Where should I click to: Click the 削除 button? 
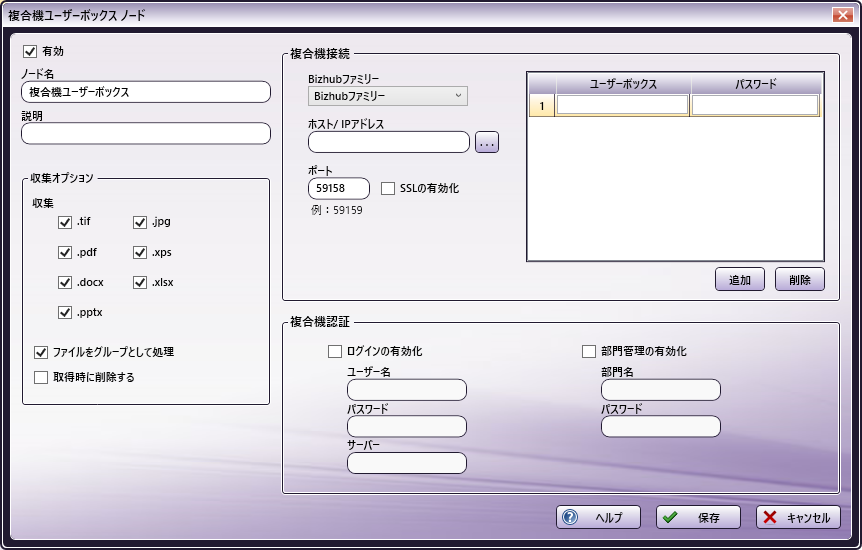pos(799,279)
